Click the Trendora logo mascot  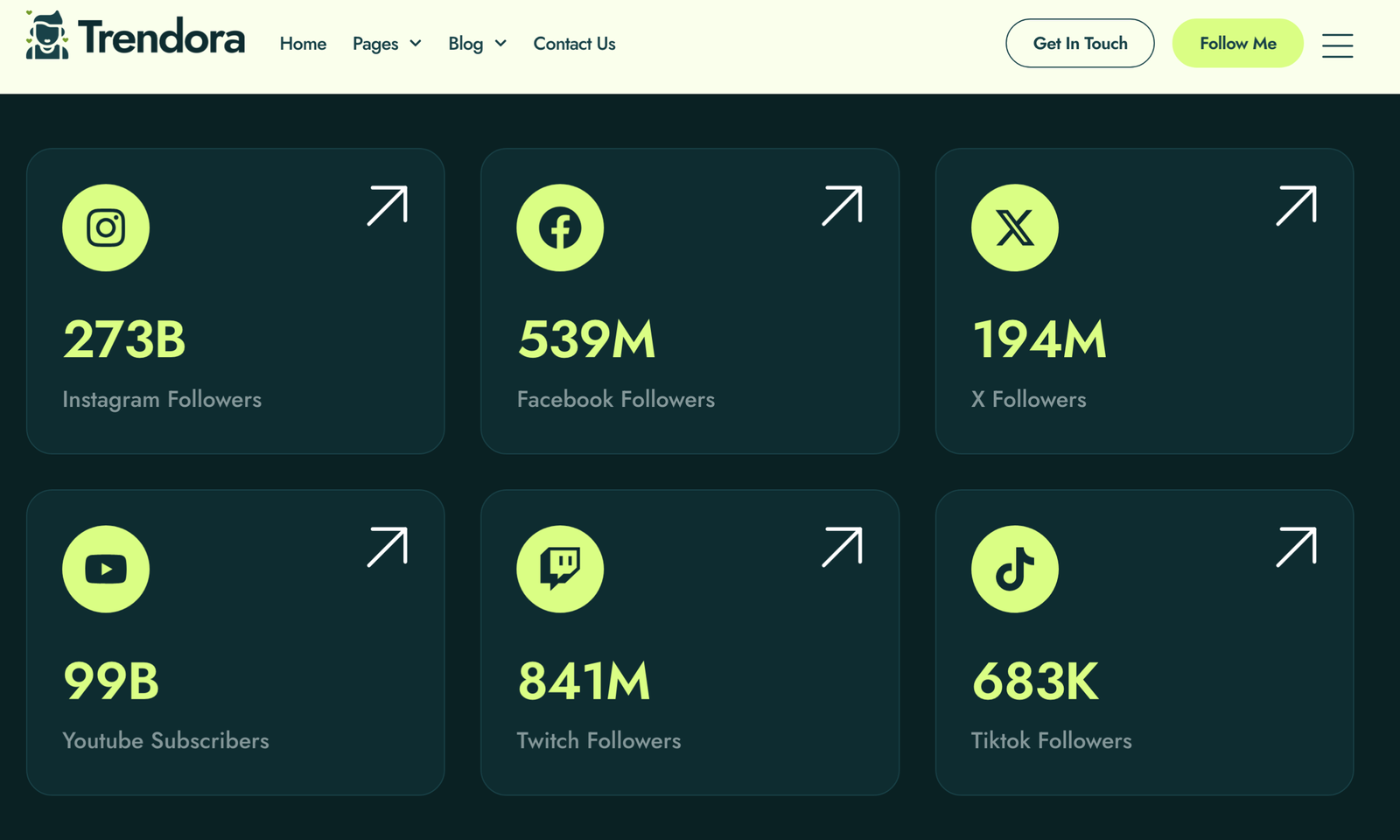[47, 36]
